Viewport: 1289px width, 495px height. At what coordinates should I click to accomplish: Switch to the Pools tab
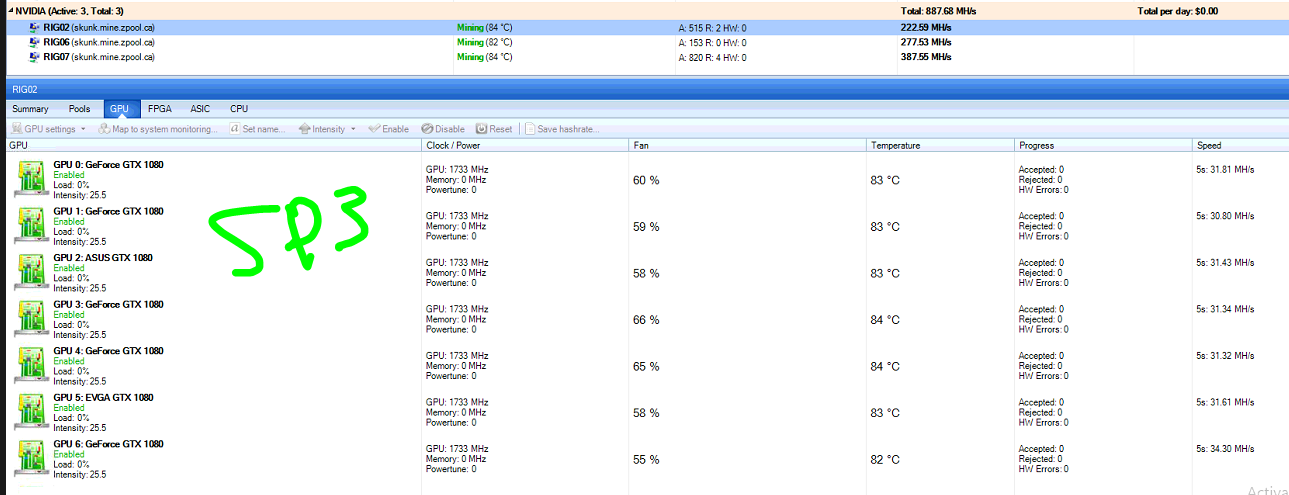[79, 109]
